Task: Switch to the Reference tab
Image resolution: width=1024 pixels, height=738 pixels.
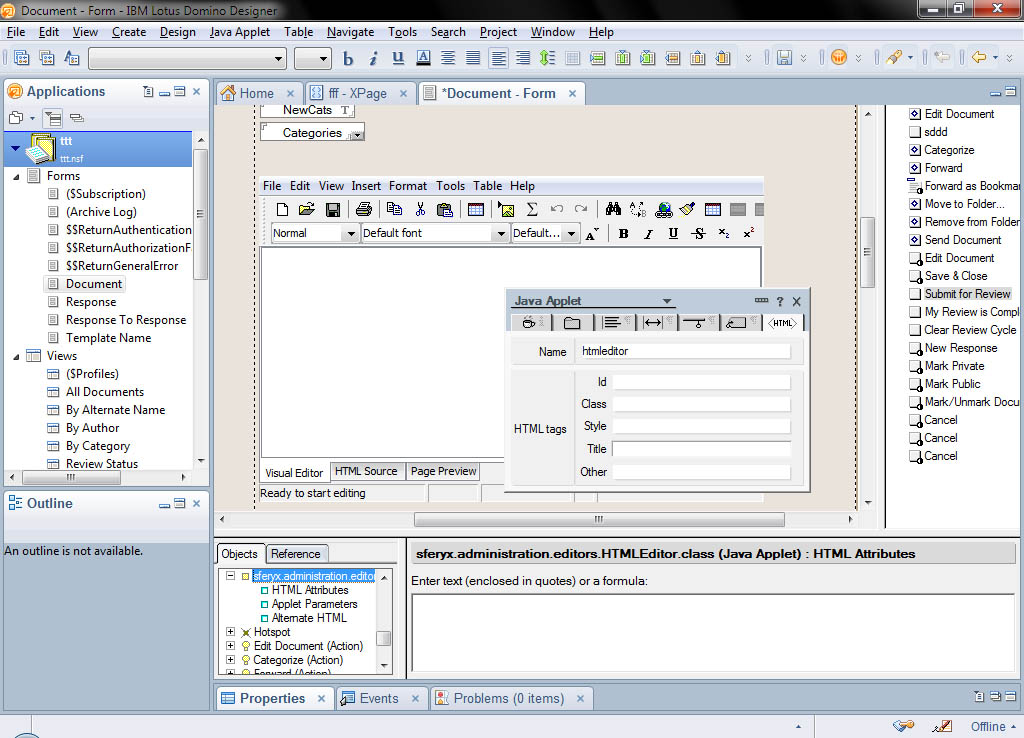Action: 296,554
